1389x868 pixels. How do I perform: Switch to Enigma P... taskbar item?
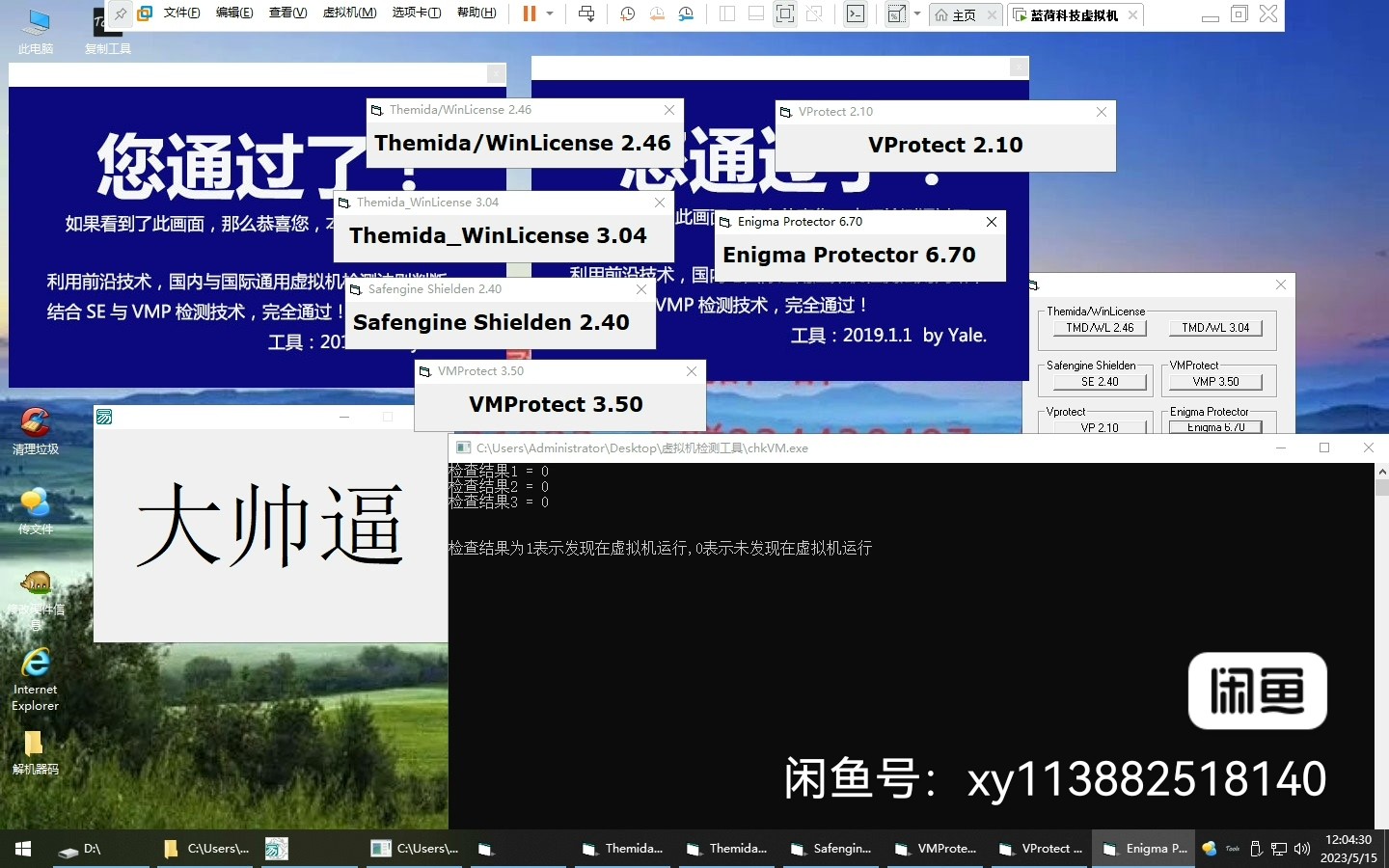pyautogui.click(x=1144, y=849)
